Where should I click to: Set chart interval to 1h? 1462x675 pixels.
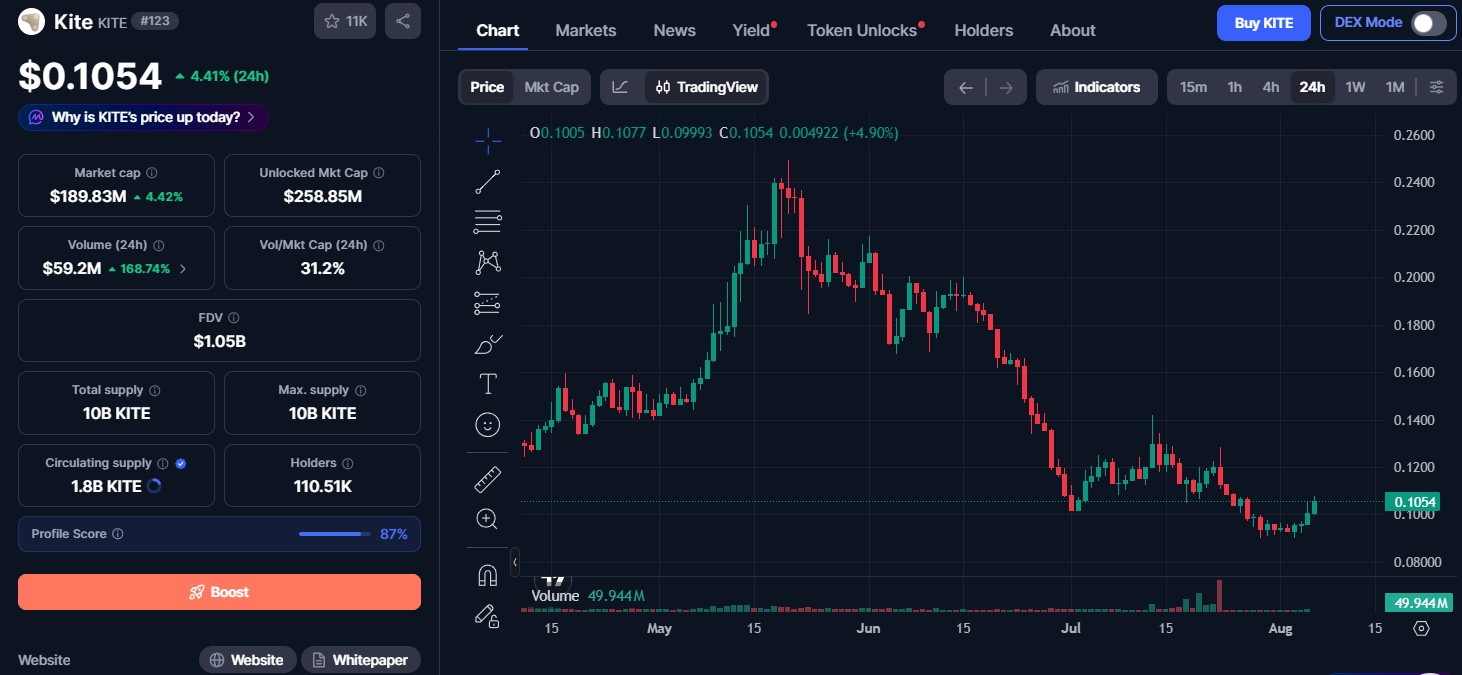1235,87
